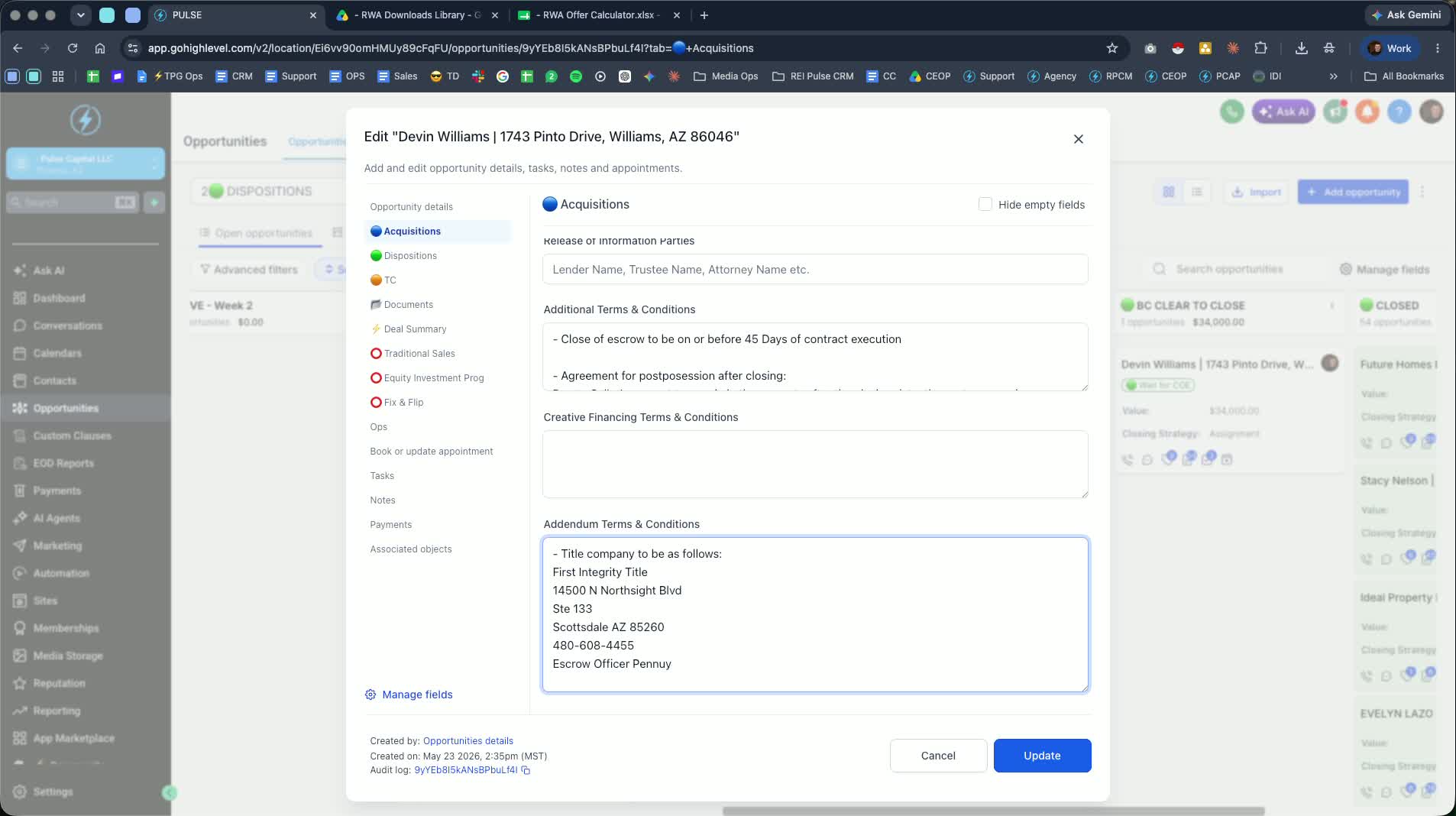
Task: Open the Spotify bookmark icon
Action: pyautogui.click(x=576, y=76)
